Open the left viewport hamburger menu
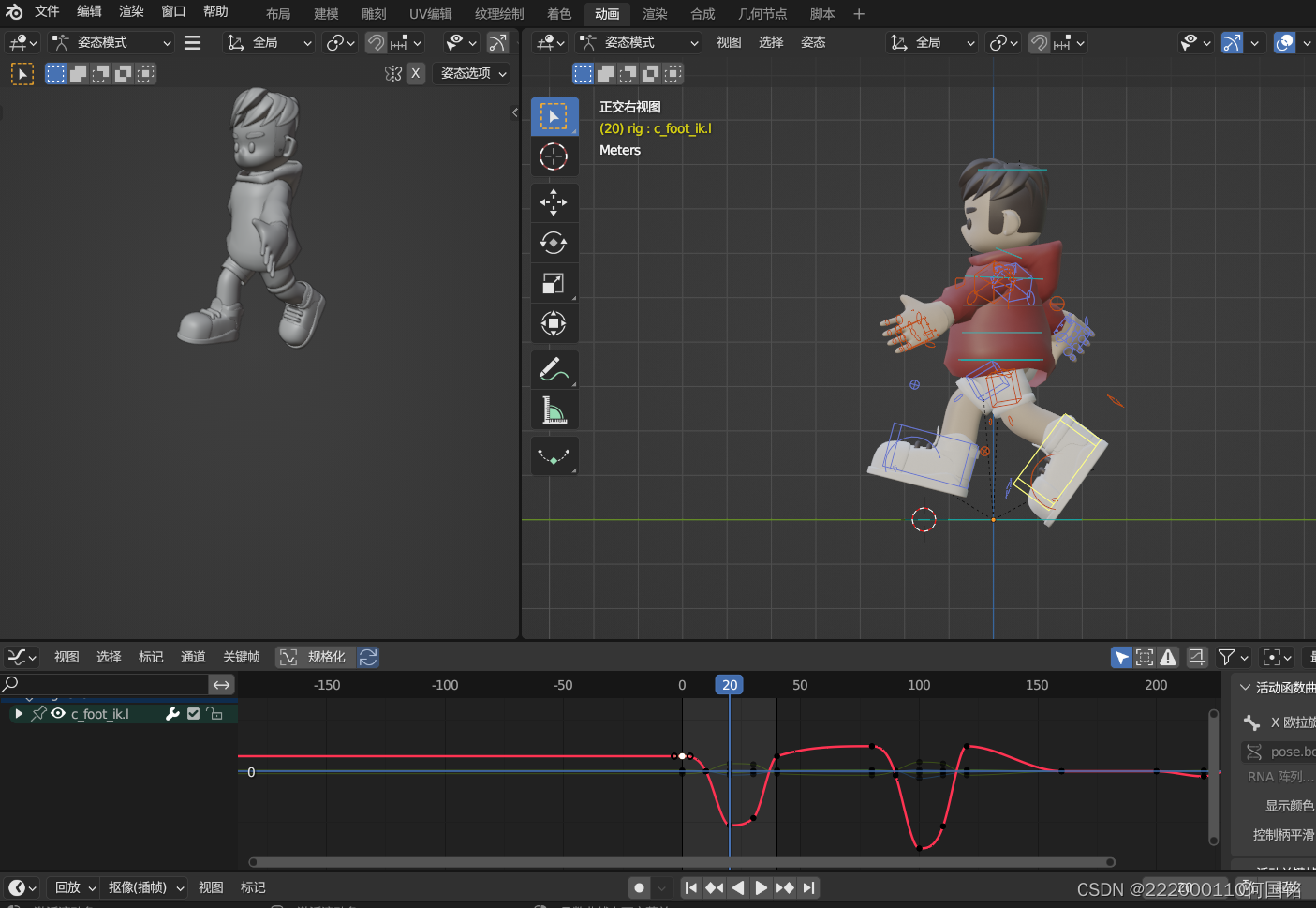The width and height of the screenshot is (1316, 908). 193,42
